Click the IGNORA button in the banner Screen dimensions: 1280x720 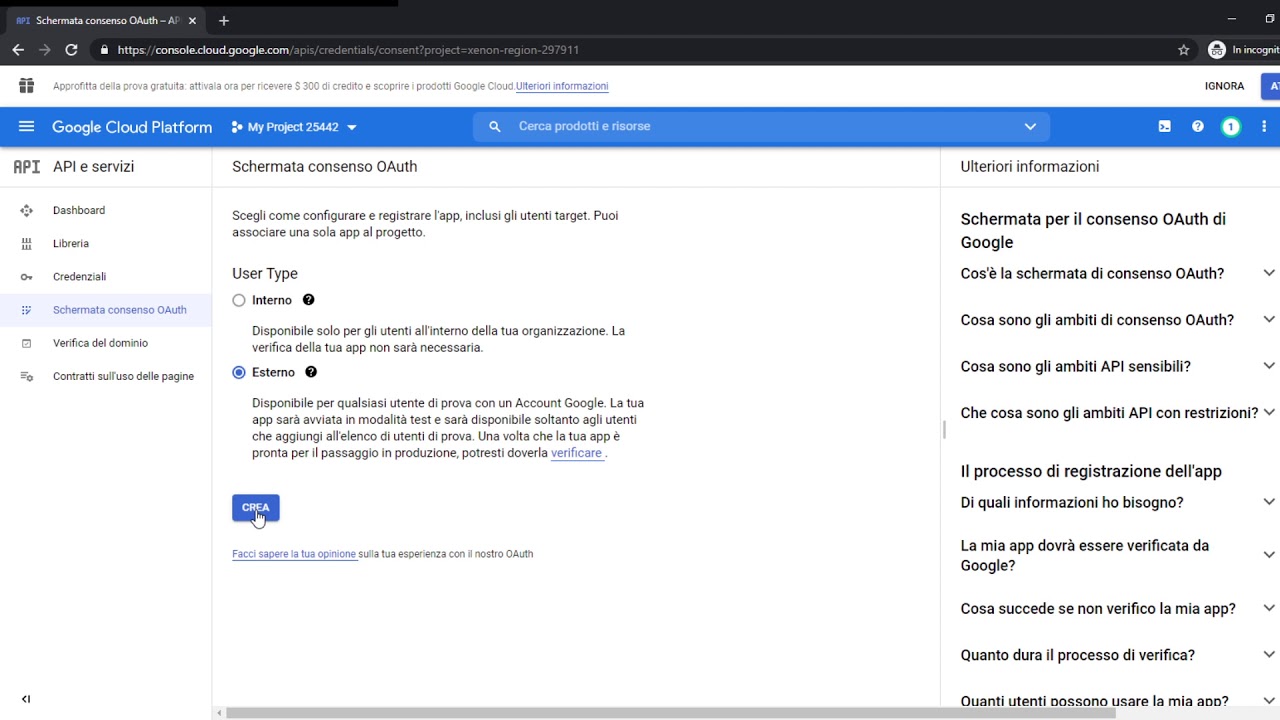pyautogui.click(x=1224, y=86)
